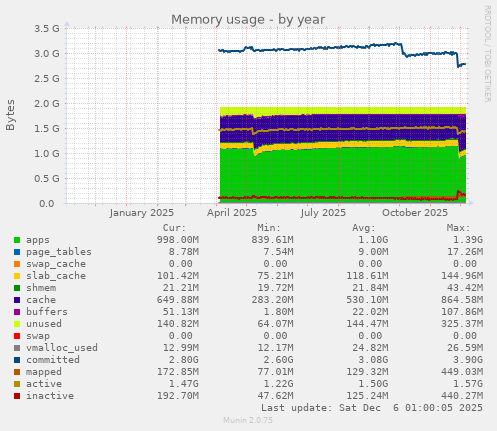497x431 pixels.
Task: Click the 'Avg:' column header
Action: click(x=364, y=228)
